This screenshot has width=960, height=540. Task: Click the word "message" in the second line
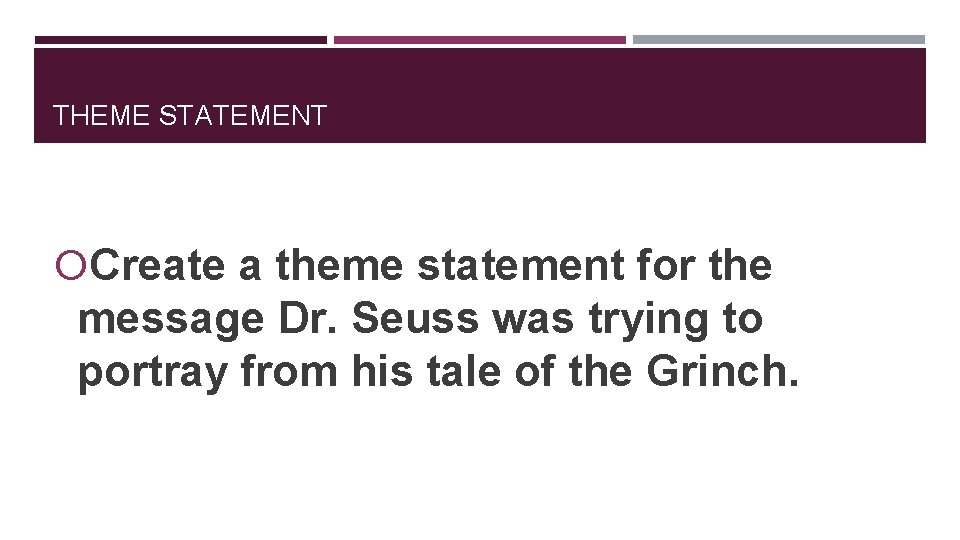[x=168, y=320]
